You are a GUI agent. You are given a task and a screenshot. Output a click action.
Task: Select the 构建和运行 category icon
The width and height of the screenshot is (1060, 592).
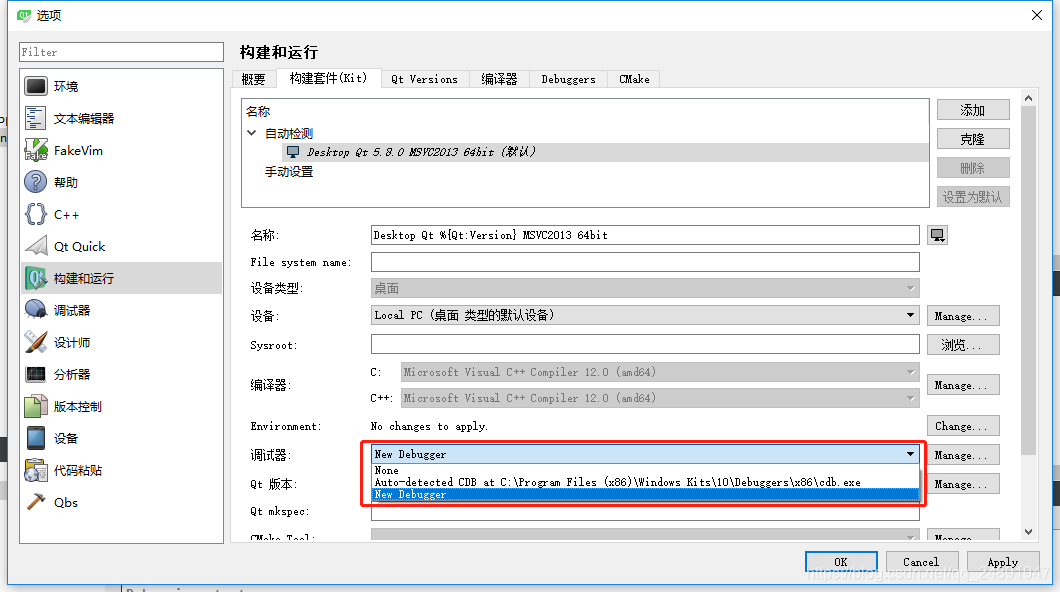coord(36,278)
